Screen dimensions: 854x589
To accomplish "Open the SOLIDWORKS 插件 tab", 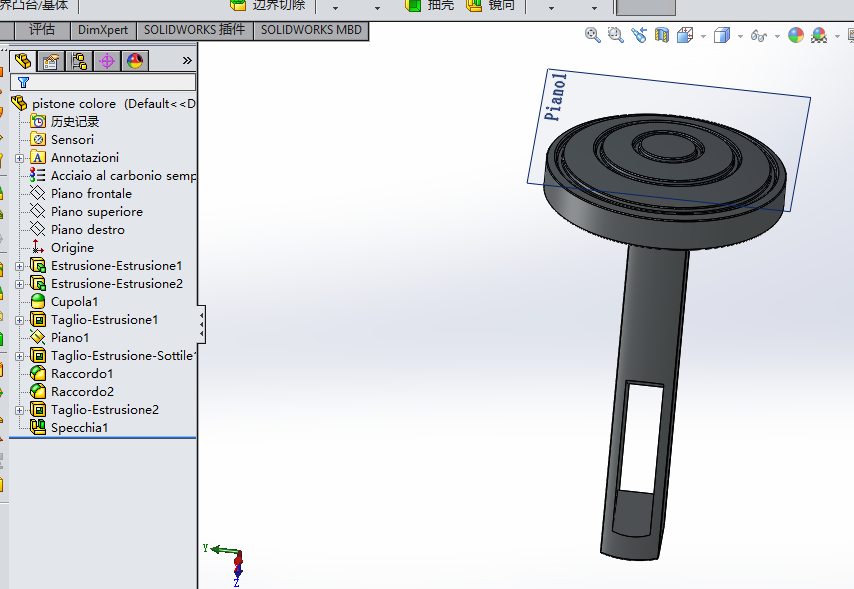I will pos(194,30).
